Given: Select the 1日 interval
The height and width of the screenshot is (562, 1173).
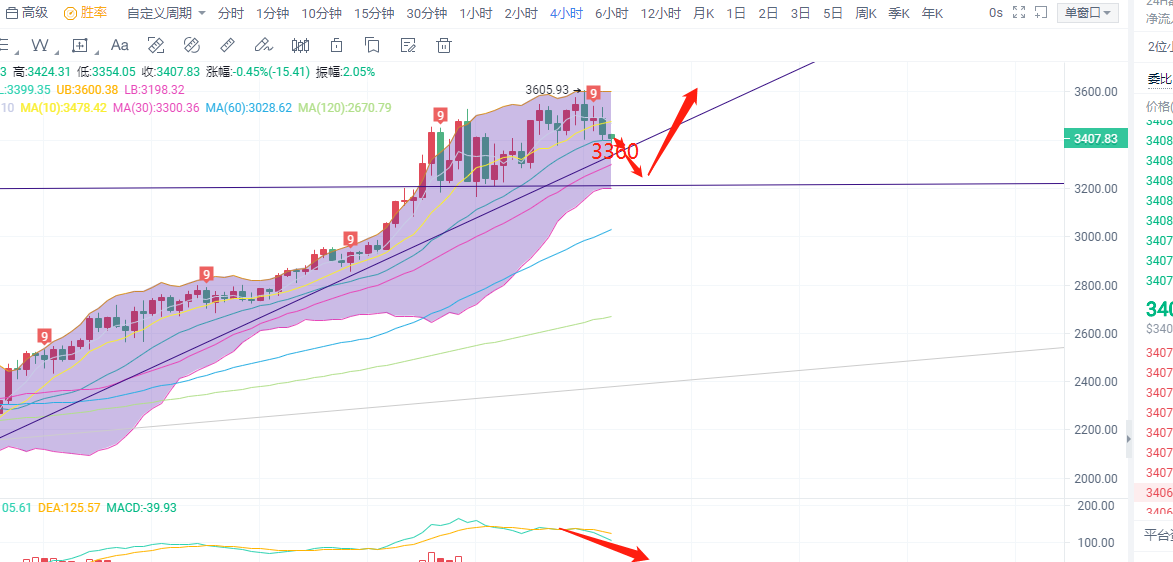Looking at the screenshot, I should pos(736,13).
